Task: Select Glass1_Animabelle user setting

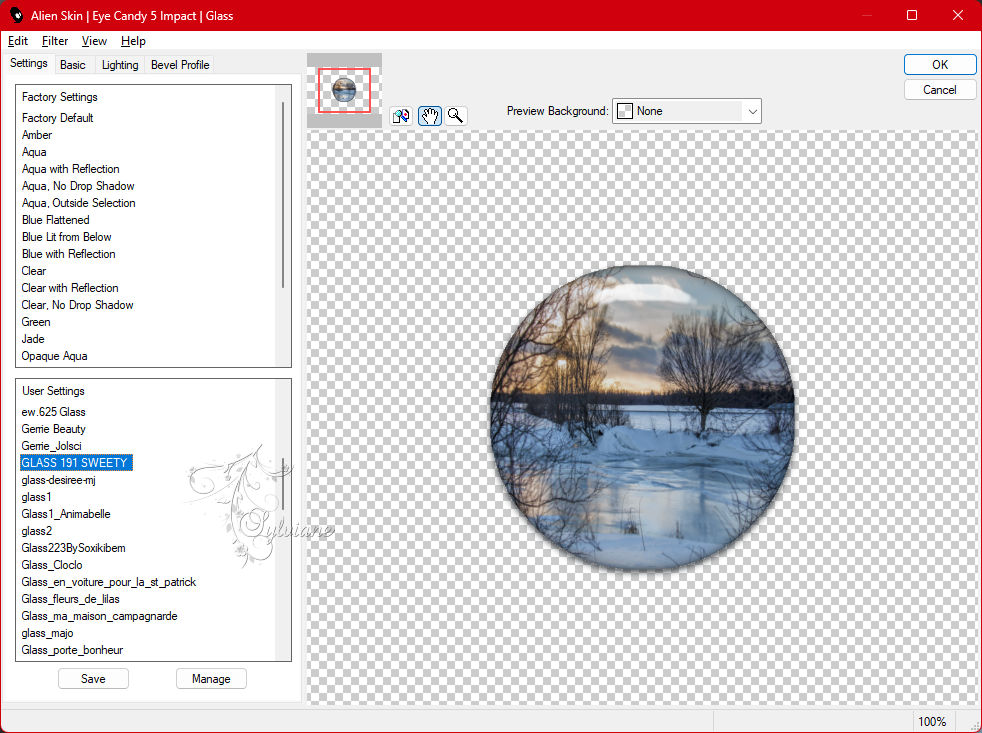Action: pyautogui.click(x=66, y=514)
